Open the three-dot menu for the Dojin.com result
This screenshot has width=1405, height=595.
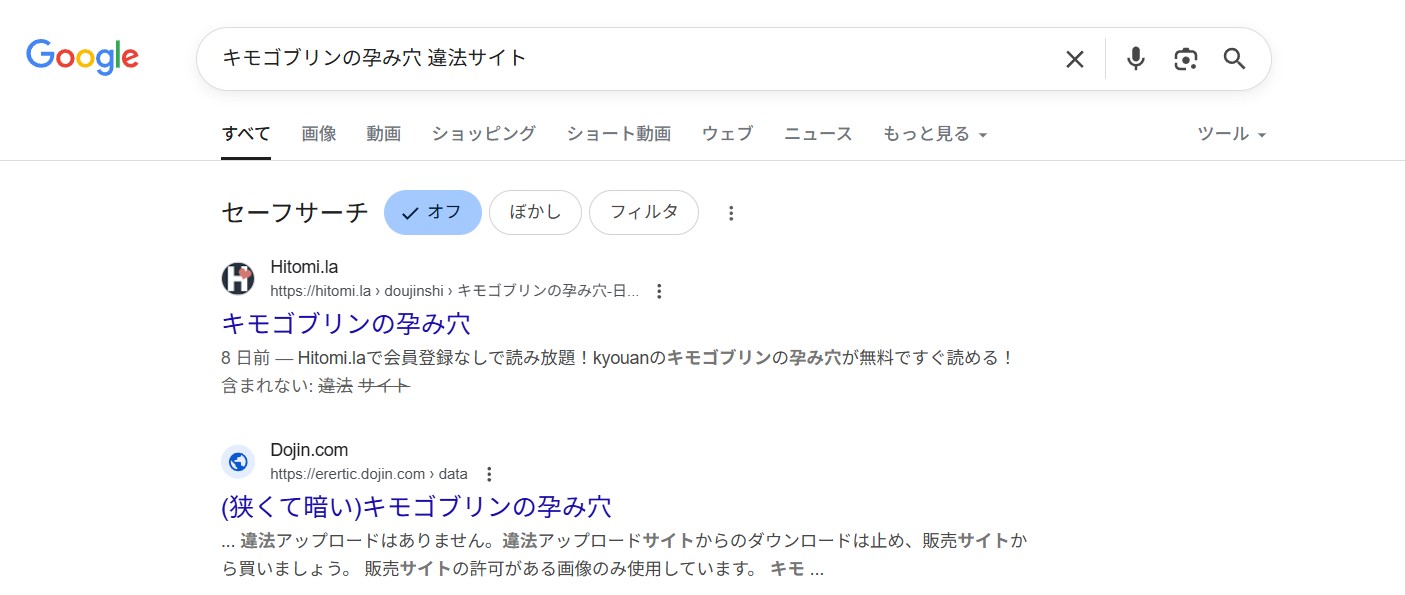click(x=488, y=473)
